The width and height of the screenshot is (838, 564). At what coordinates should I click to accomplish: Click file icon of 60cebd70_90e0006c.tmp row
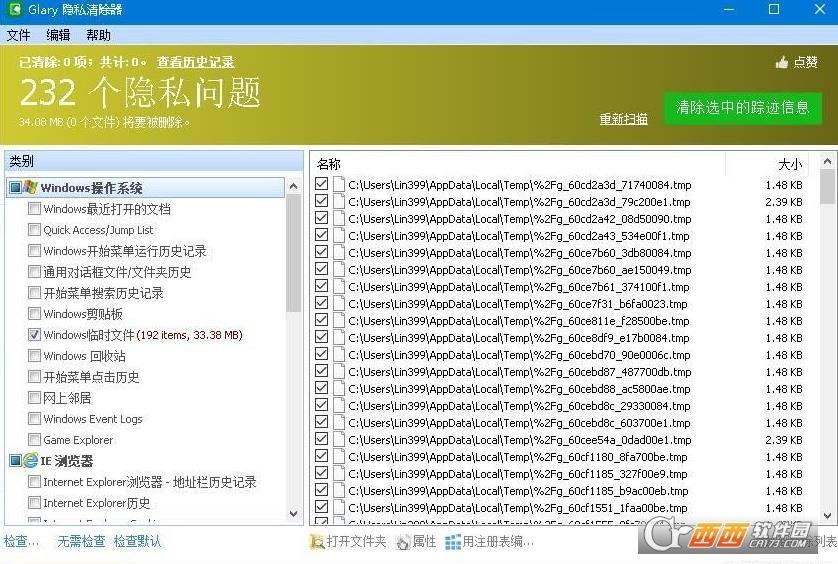tap(338, 354)
